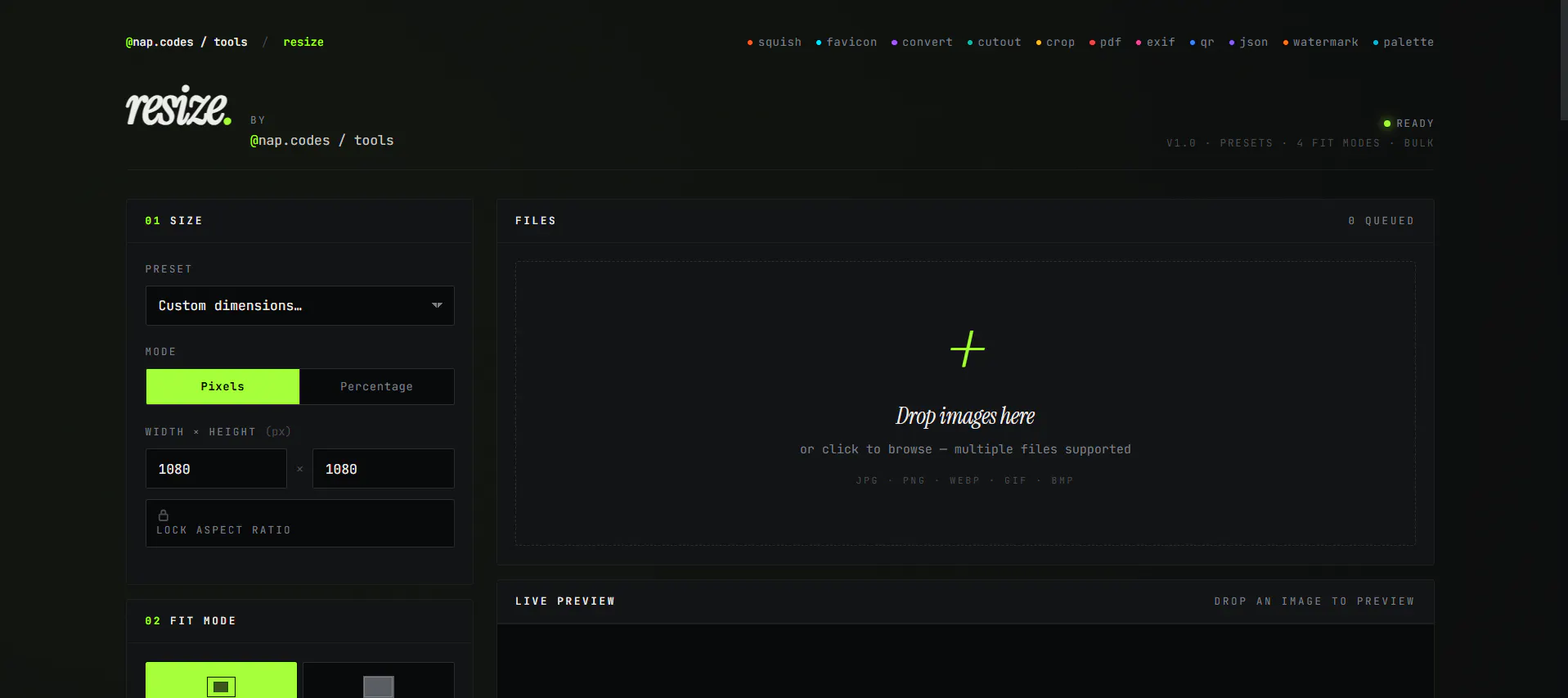
Task: Click the 01 SIZE section header
Action: coord(173,221)
